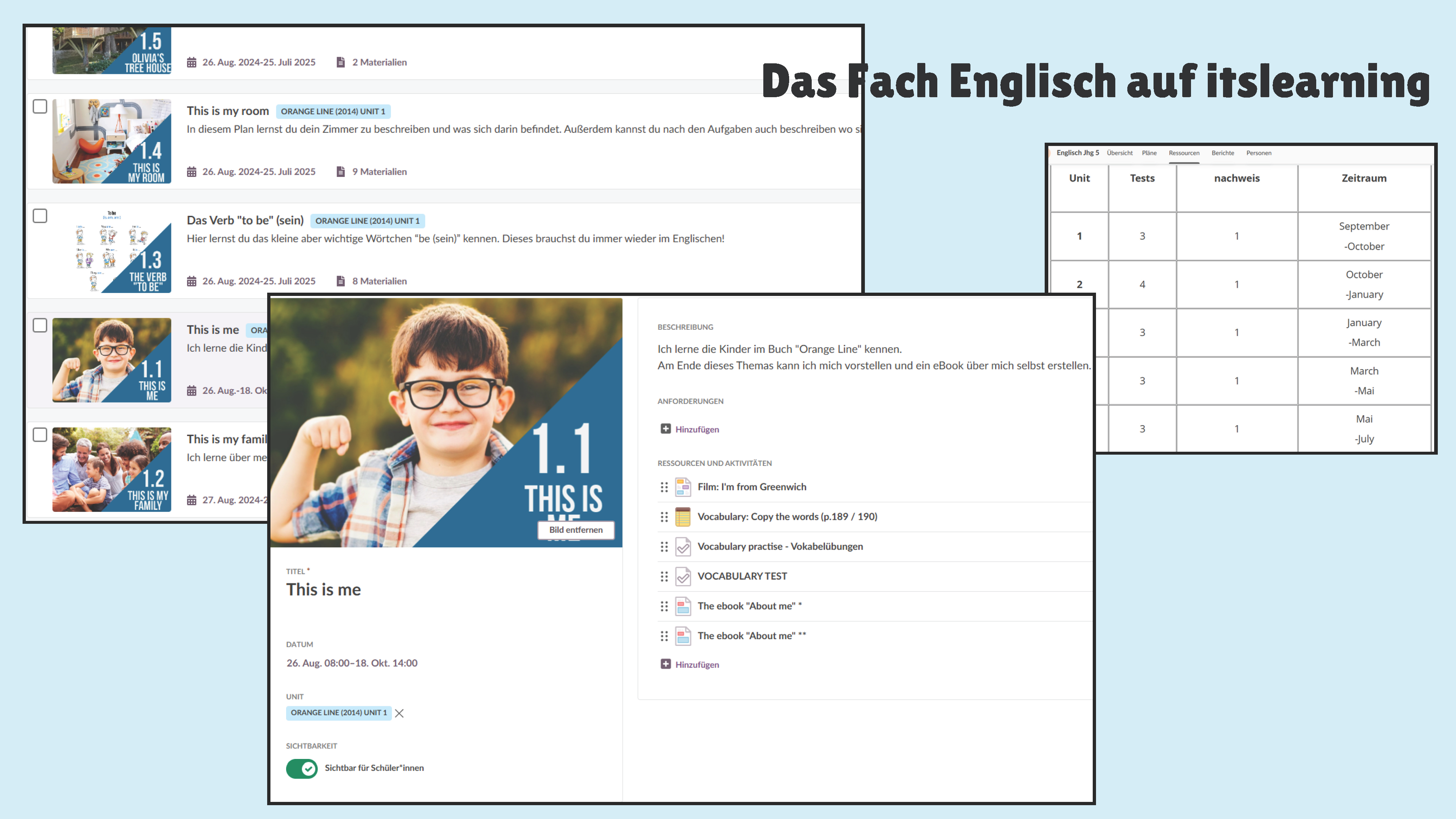
Task: Click calendar icon in Das Verb to be row
Action: 191,281
